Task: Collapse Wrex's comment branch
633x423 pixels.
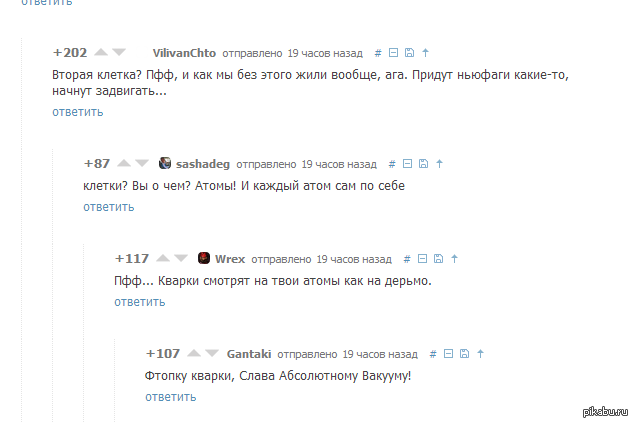Action: click(422, 258)
